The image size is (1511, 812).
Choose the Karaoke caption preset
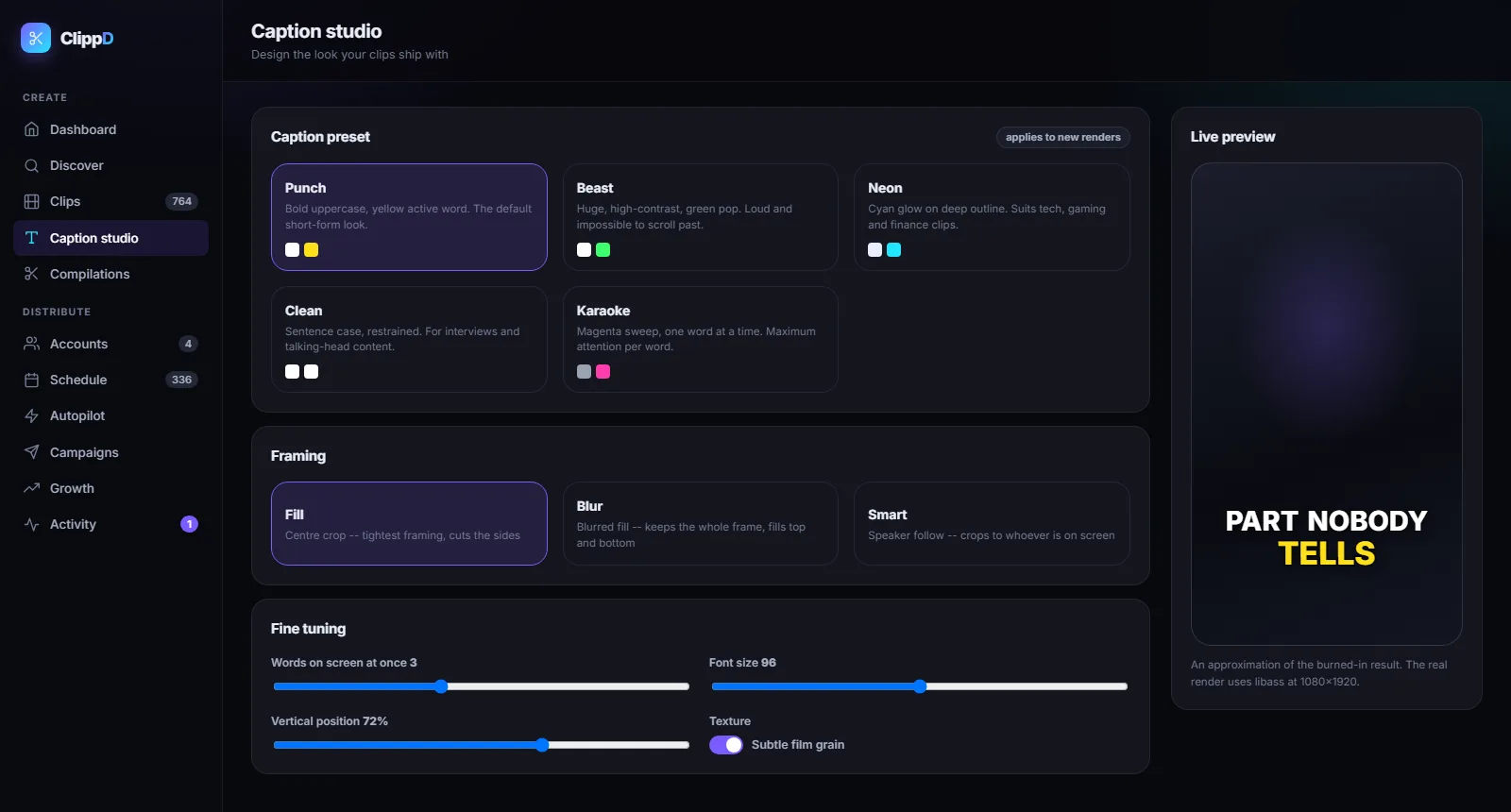701,339
